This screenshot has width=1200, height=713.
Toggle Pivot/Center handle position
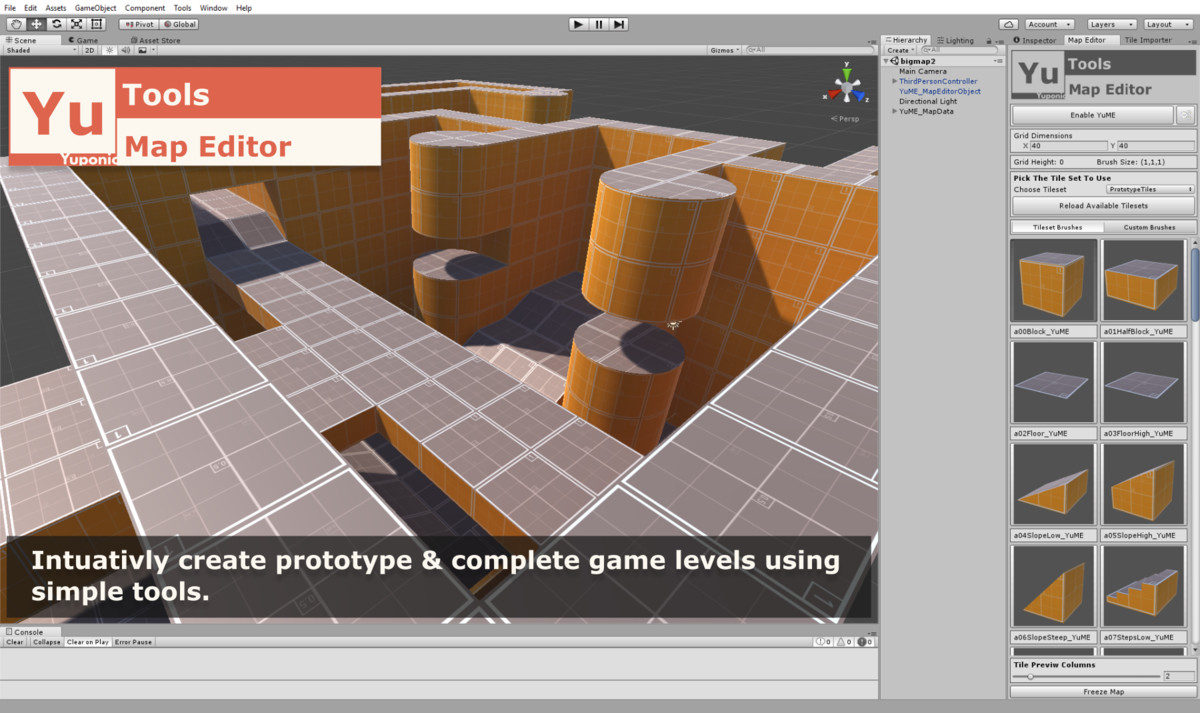139,24
